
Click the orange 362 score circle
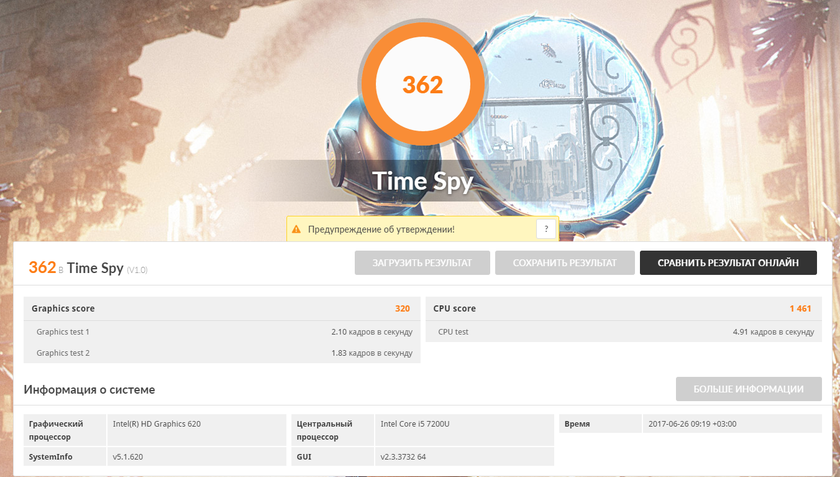pyautogui.click(x=422, y=85)
